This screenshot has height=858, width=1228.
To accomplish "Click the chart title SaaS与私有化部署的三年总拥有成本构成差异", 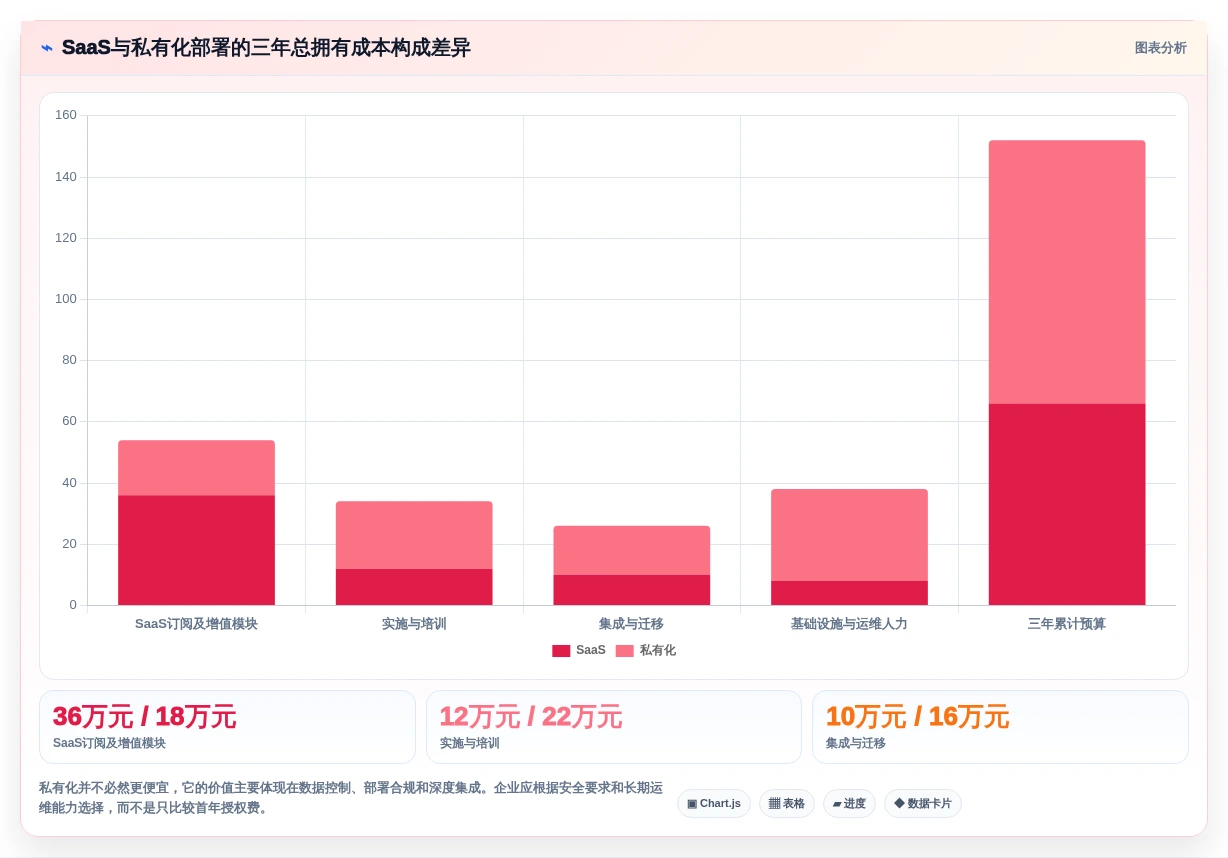I will [266, 48].
